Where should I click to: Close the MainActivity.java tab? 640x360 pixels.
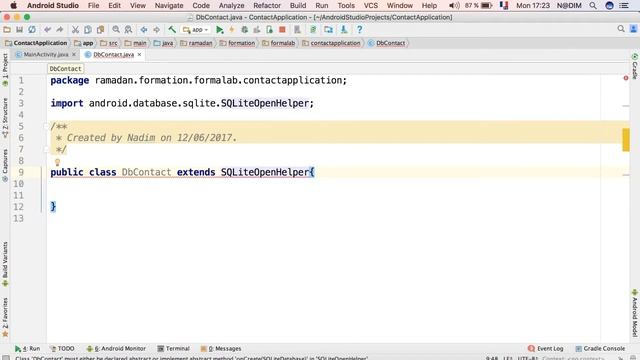(x=74, y=54)
